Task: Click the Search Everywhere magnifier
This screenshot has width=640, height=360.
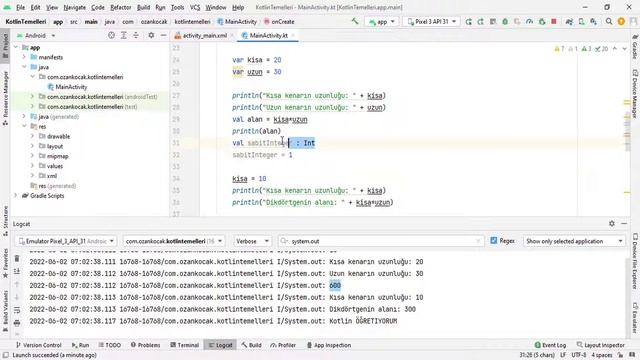Action: pos(609,22)
